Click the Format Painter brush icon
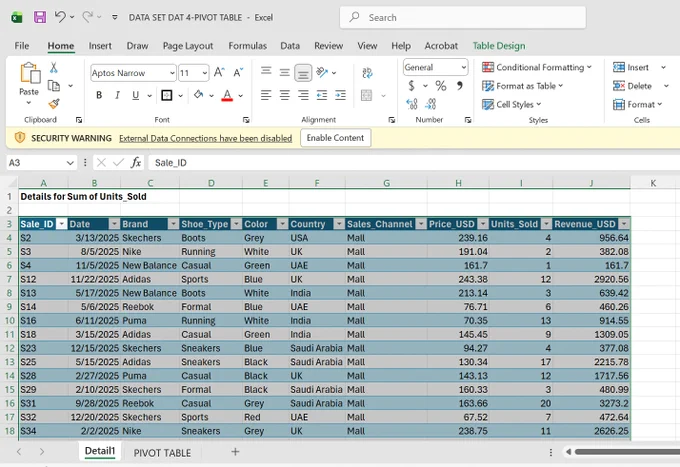This screenshot has width=680, height=467. point(54,104)
